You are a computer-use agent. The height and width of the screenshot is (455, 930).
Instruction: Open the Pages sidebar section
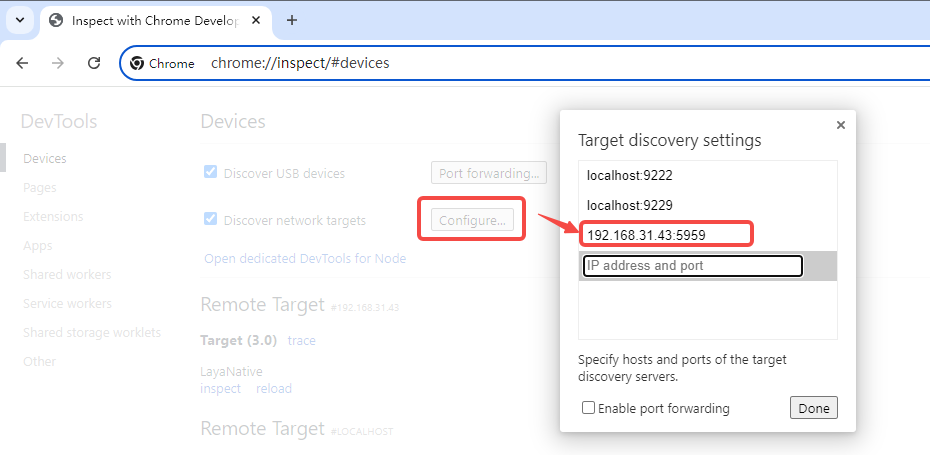click(40, 187)
